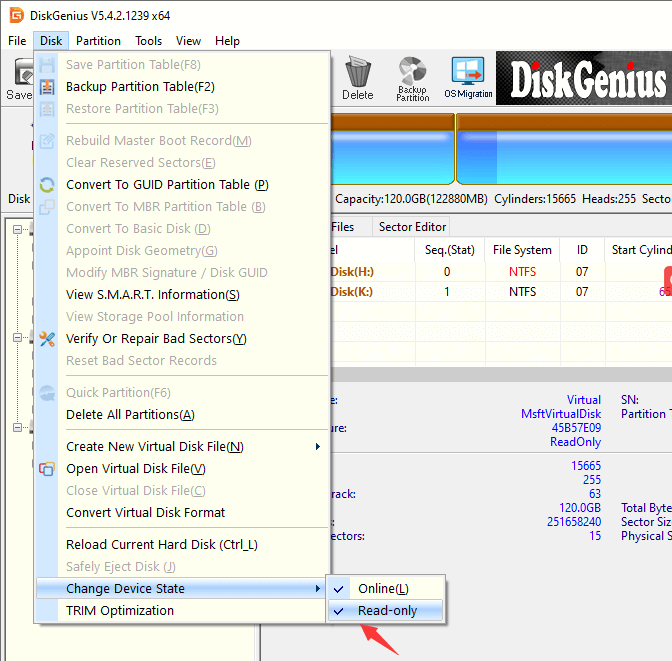The height and width of the screenshot is (661, 672).
Task: Click the Open Virtual Disk File icon
Action: pyautogui.click(x=47, y=469)
